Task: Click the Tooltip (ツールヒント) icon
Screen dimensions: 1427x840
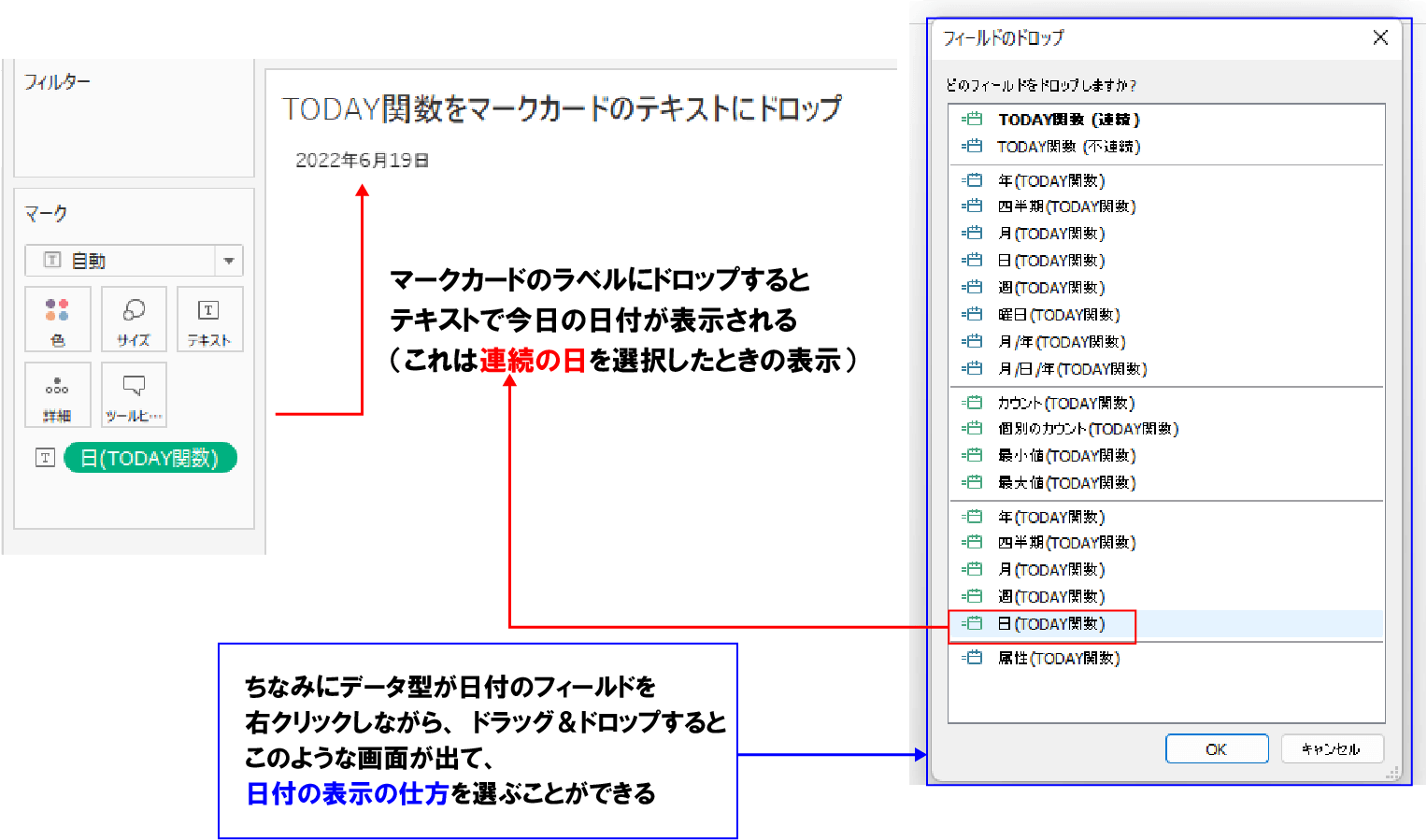Action: pyautogui.click(x=134, y=394)
